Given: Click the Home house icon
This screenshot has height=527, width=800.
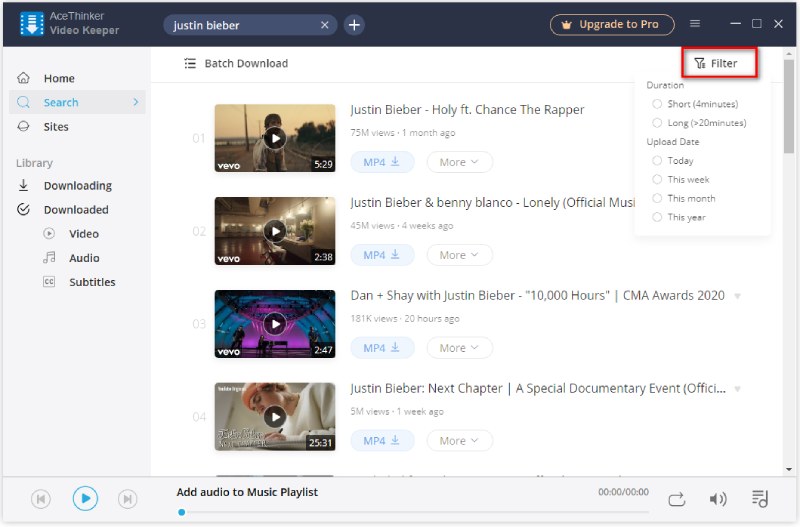Looking at the screenshot, I should (x=23, y=78).
